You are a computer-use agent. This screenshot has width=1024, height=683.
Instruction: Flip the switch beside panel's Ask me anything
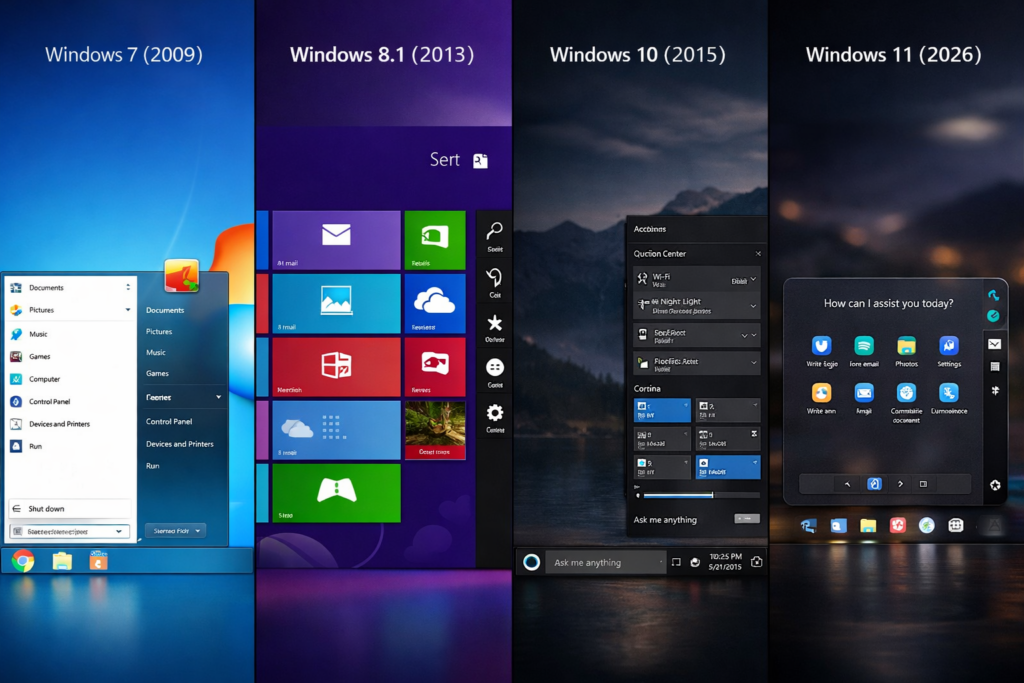(746, 519)
